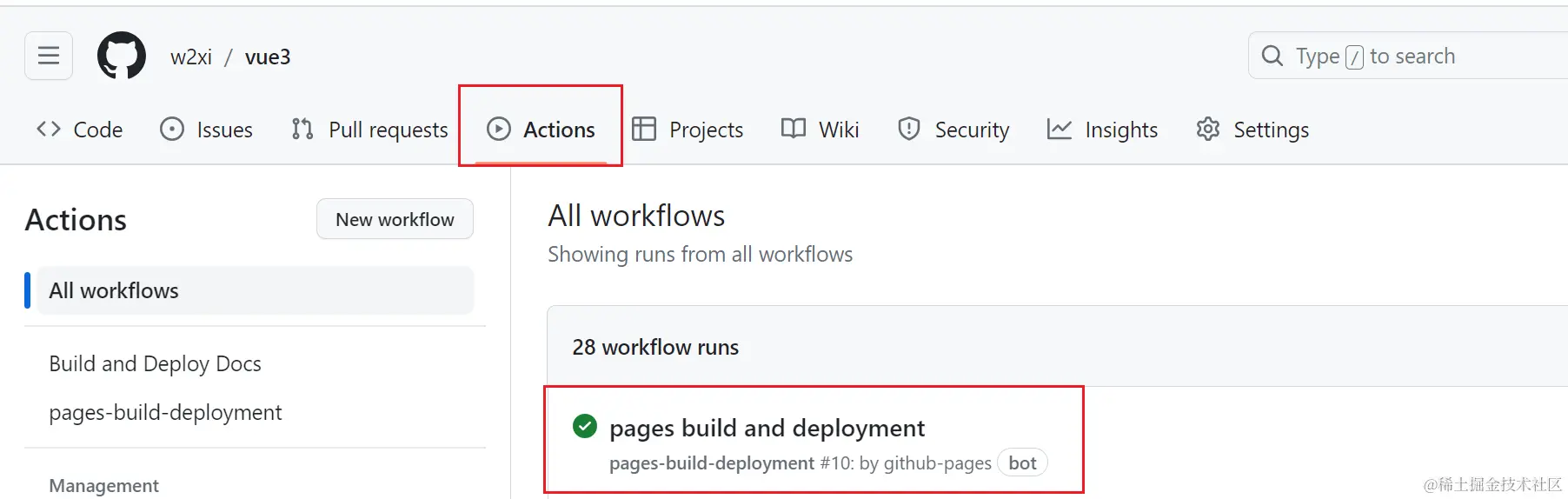Open the 'pages build and deployment' run
The height and width of the screenshot is (499, 1568).
point(767,428)
